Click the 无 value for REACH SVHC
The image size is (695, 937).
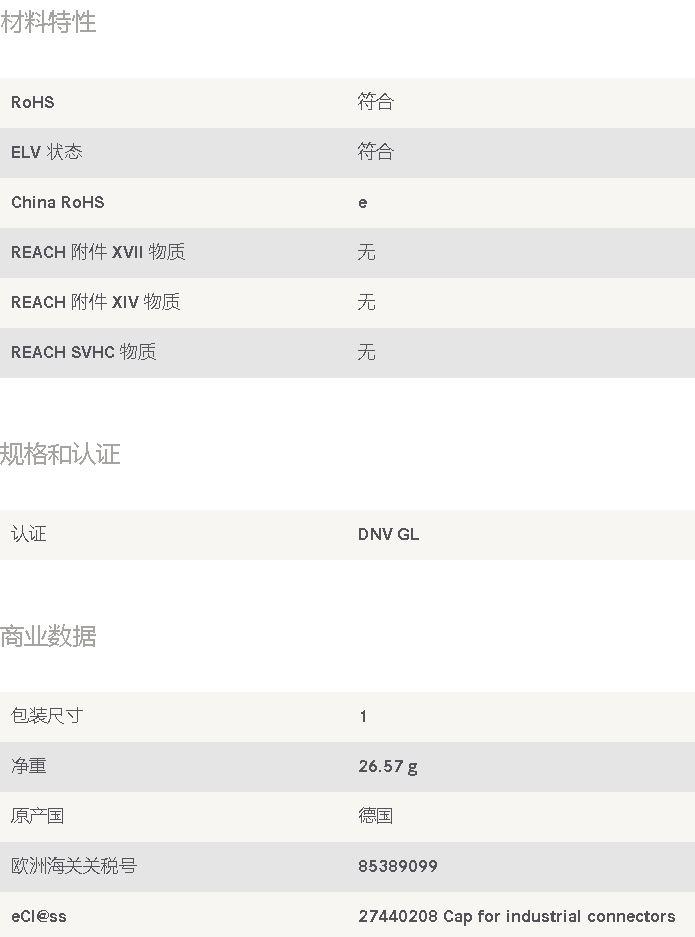click(366, 352)
